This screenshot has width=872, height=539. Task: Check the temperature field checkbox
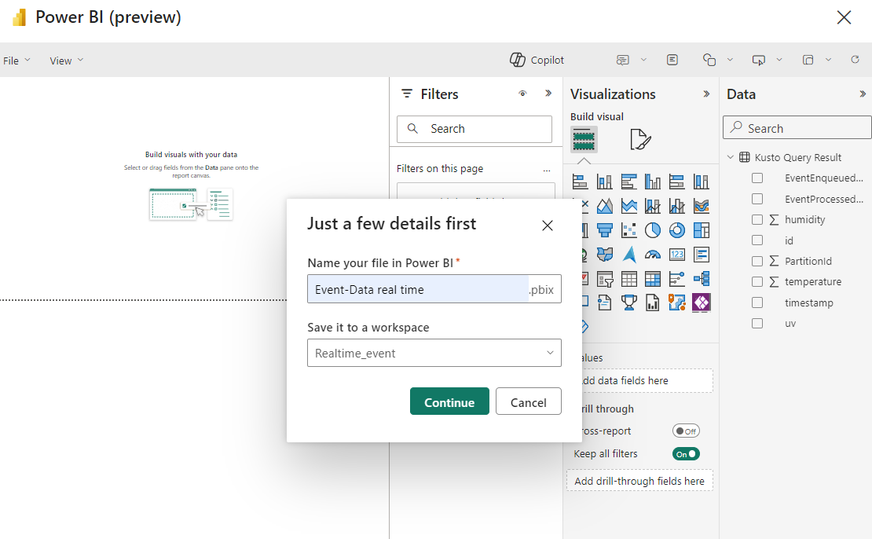pos(757,281)
